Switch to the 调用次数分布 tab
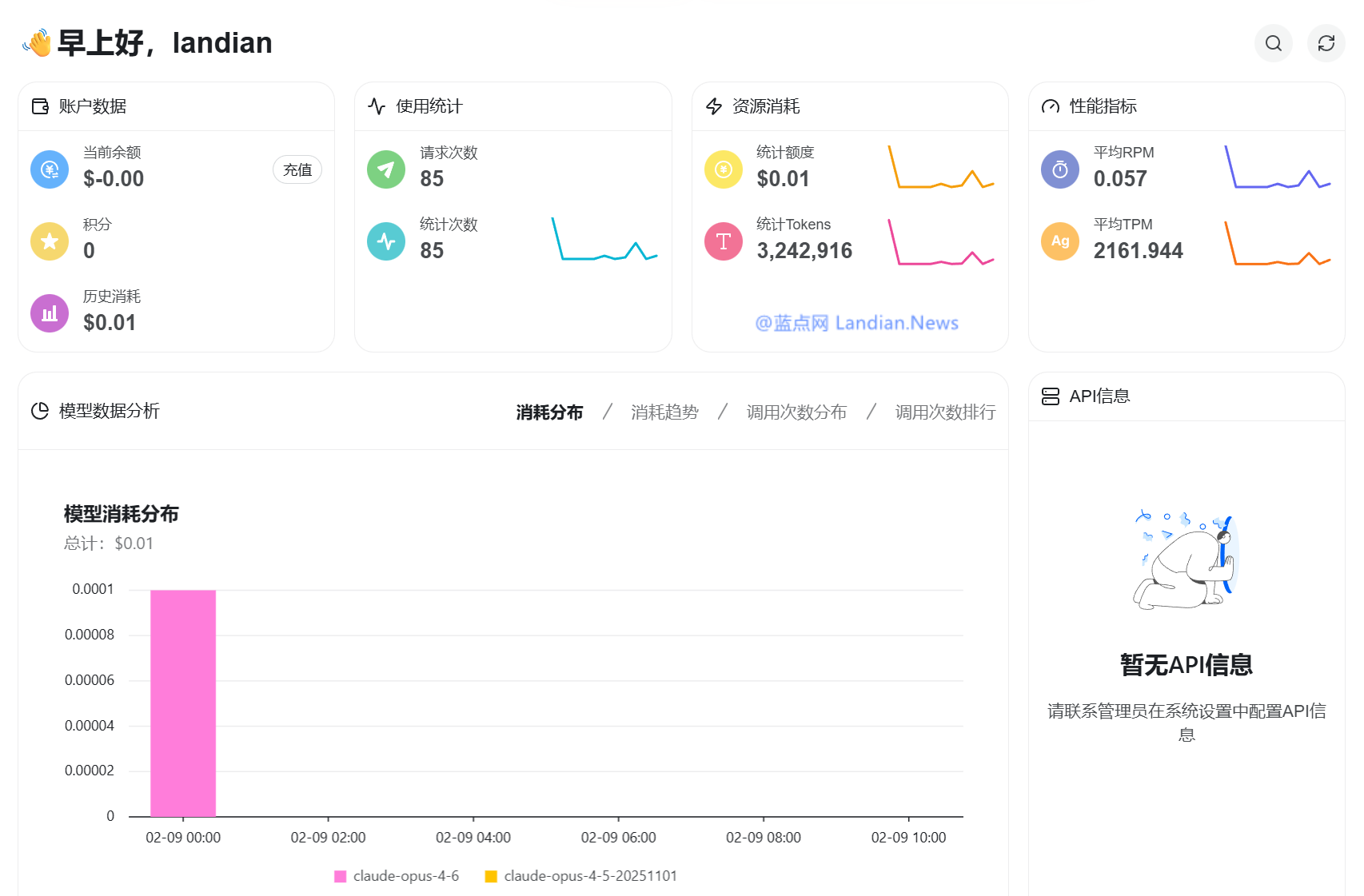The width and height of the screenshot is (1364, 896). (796, 412)
